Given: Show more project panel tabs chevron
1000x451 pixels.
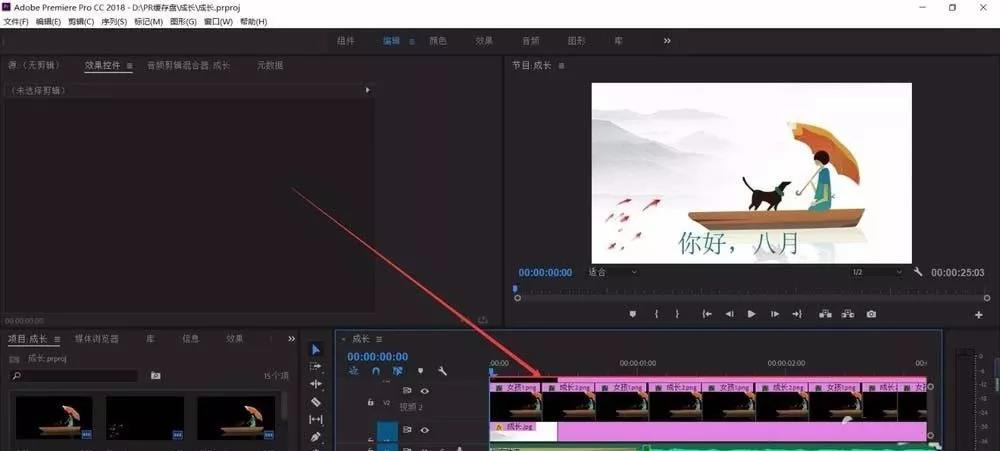Looking at the screenshot, I should click(x=291, y=339).
